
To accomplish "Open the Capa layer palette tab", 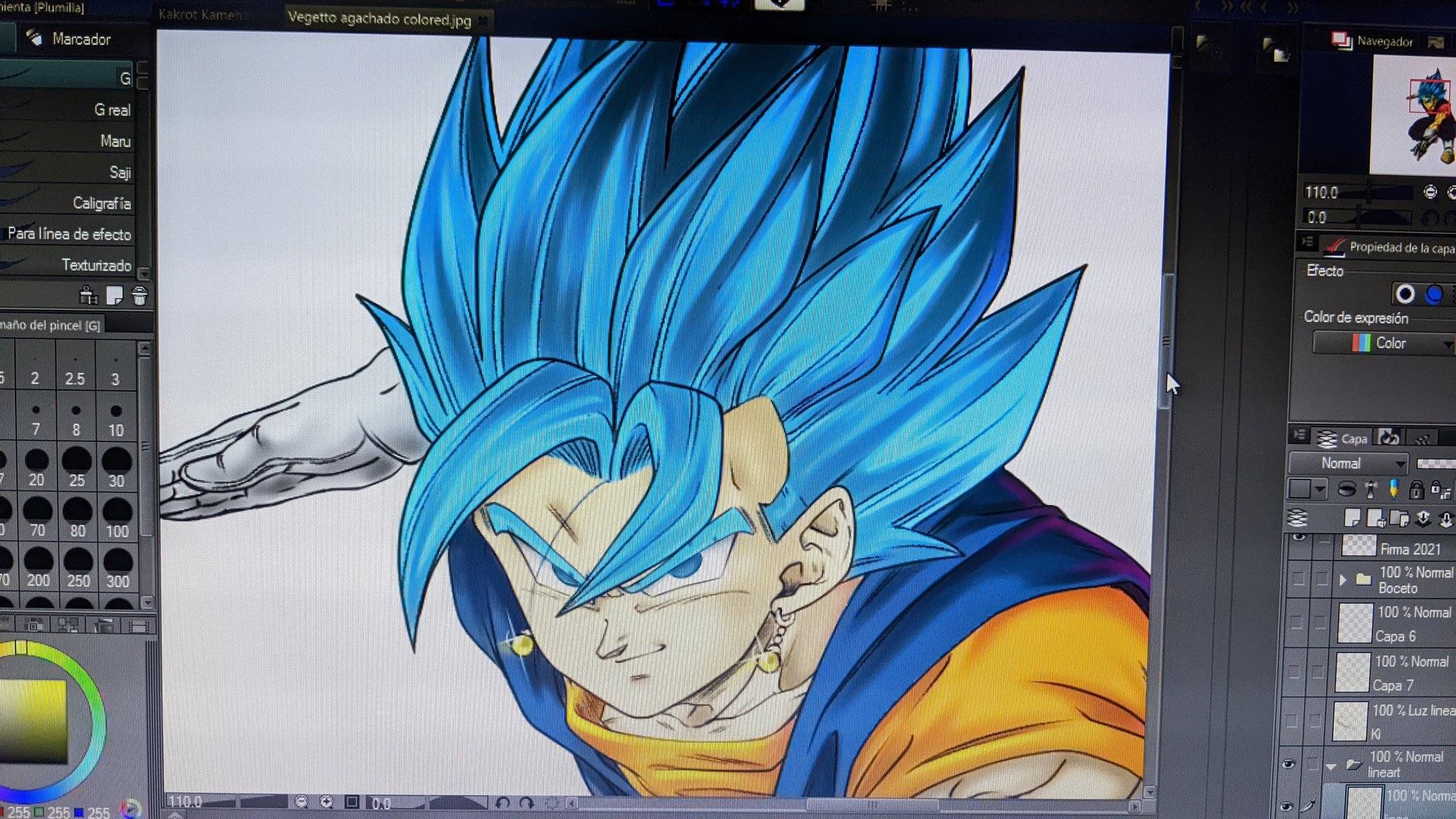I will [1342, 439].
